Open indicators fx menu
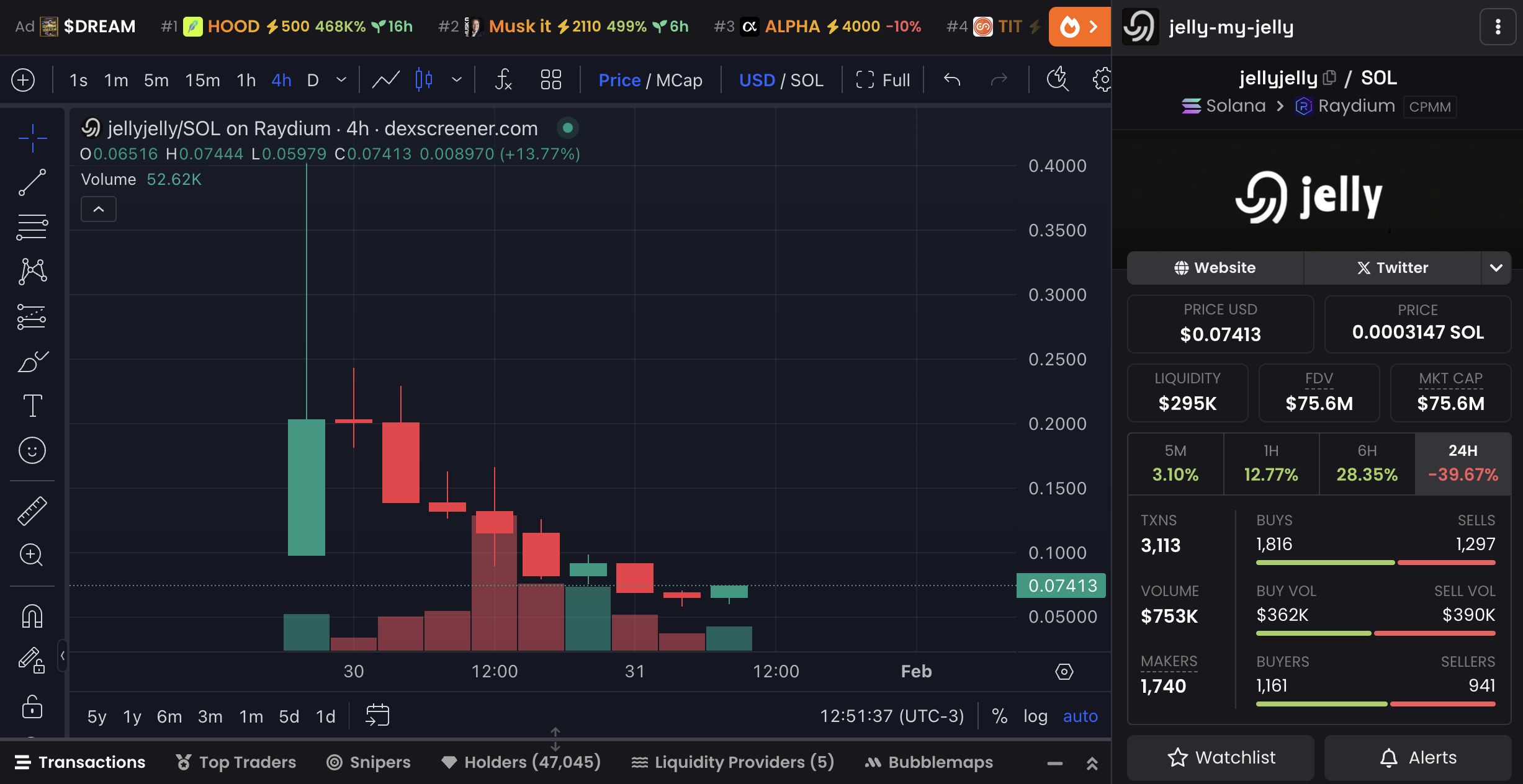1523x784 pixels. pyautogui.click(x=503, y=80)
